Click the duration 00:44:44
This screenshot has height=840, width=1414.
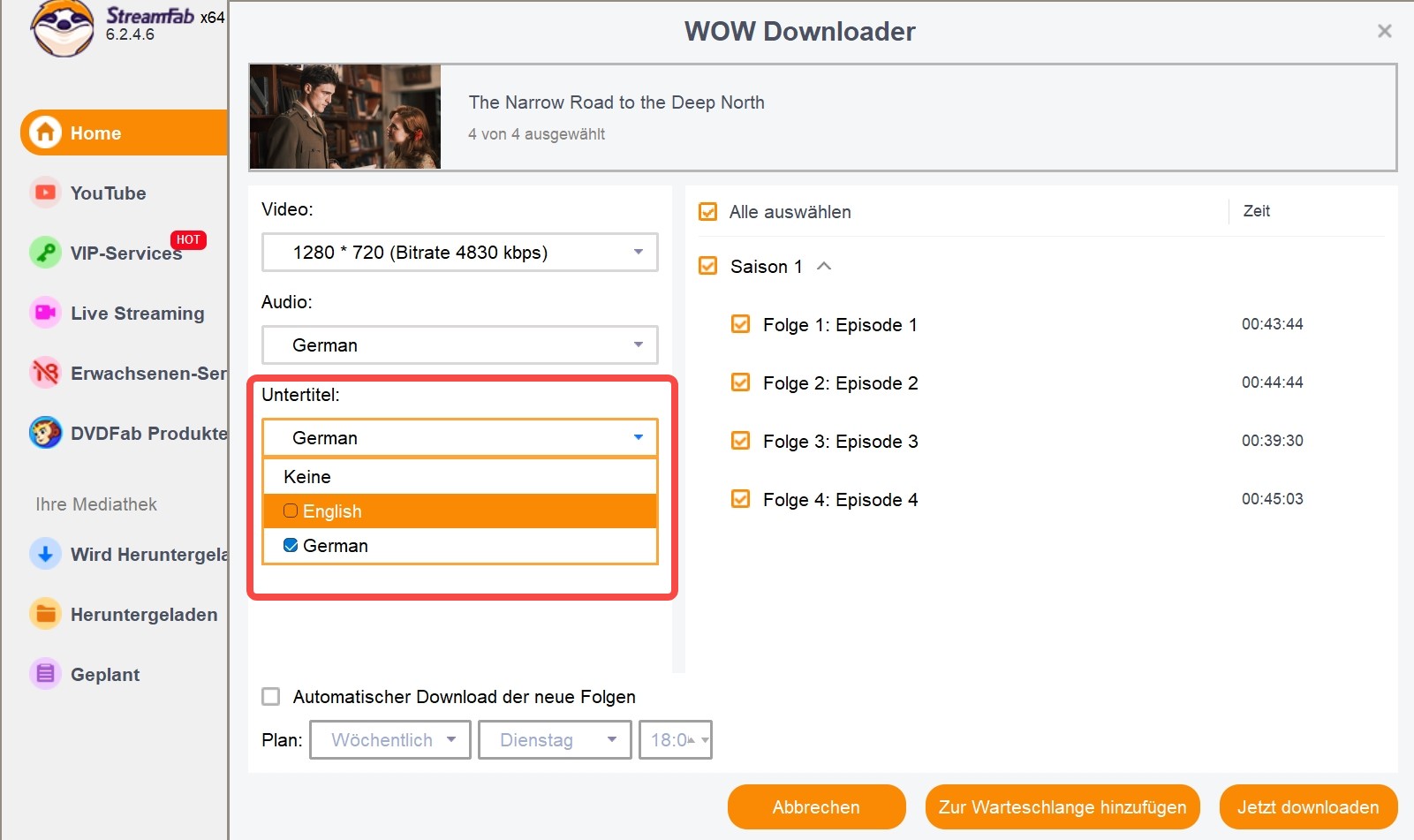[1272, 382]
